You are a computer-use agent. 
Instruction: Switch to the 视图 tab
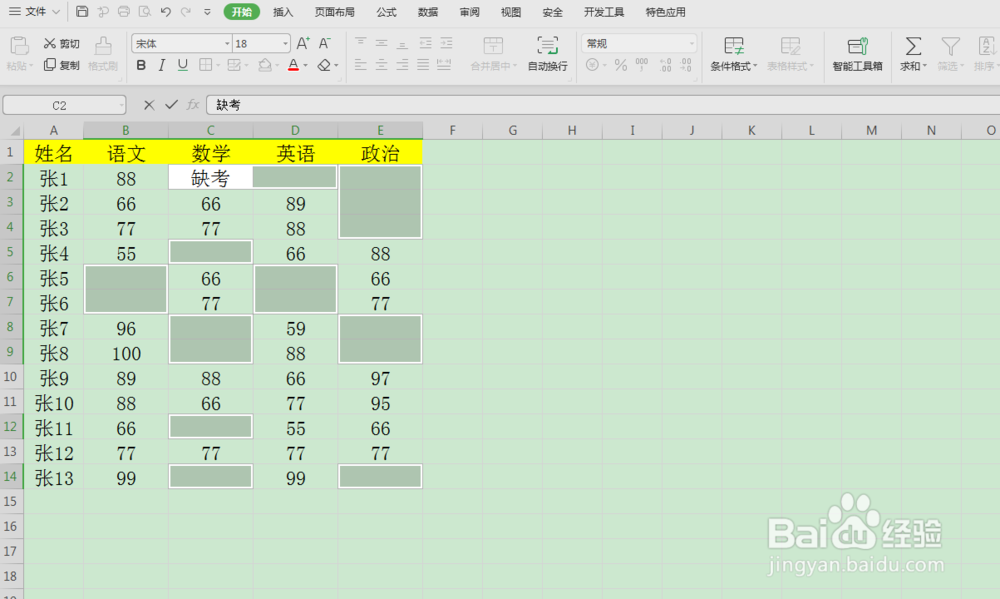(x=511, y=12)
